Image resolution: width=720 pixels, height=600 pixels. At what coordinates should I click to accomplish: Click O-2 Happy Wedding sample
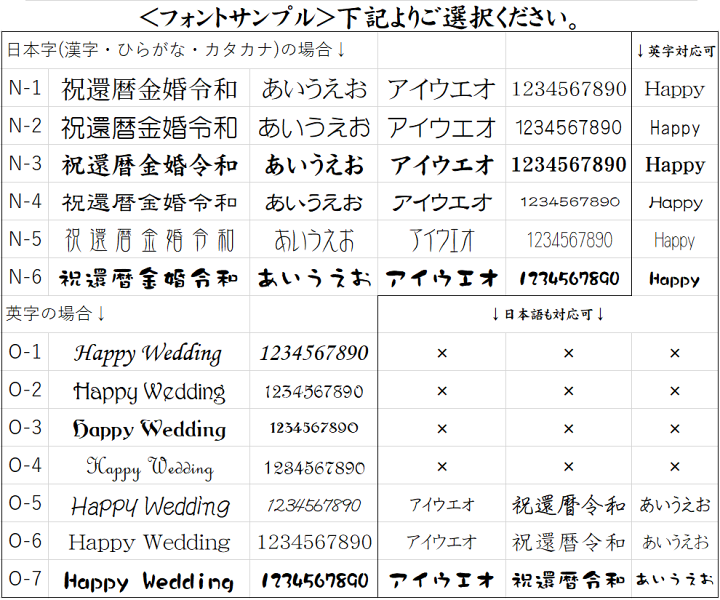click(x=149, y=393)
